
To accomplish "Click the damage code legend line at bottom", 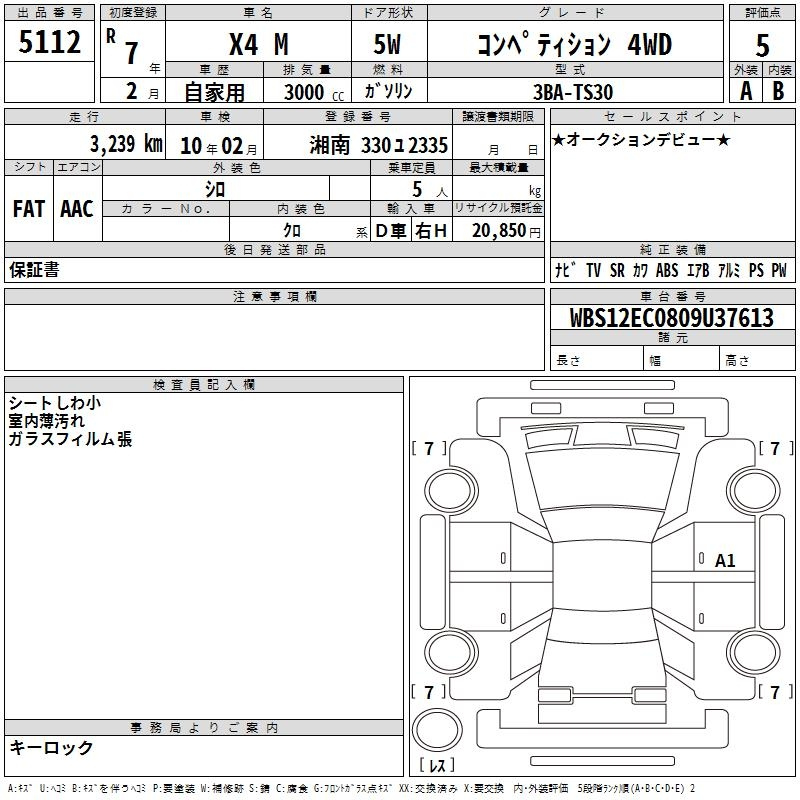I will [x=351, y=788].
